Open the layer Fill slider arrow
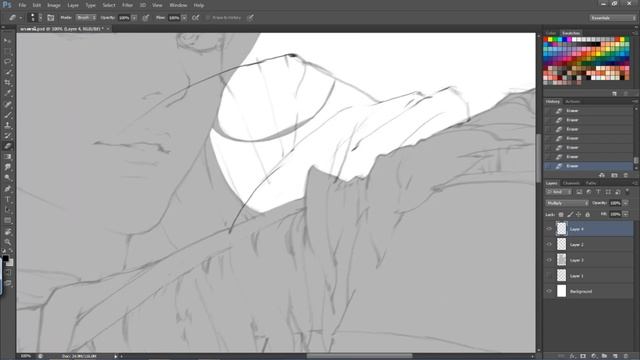 [626, 214]
